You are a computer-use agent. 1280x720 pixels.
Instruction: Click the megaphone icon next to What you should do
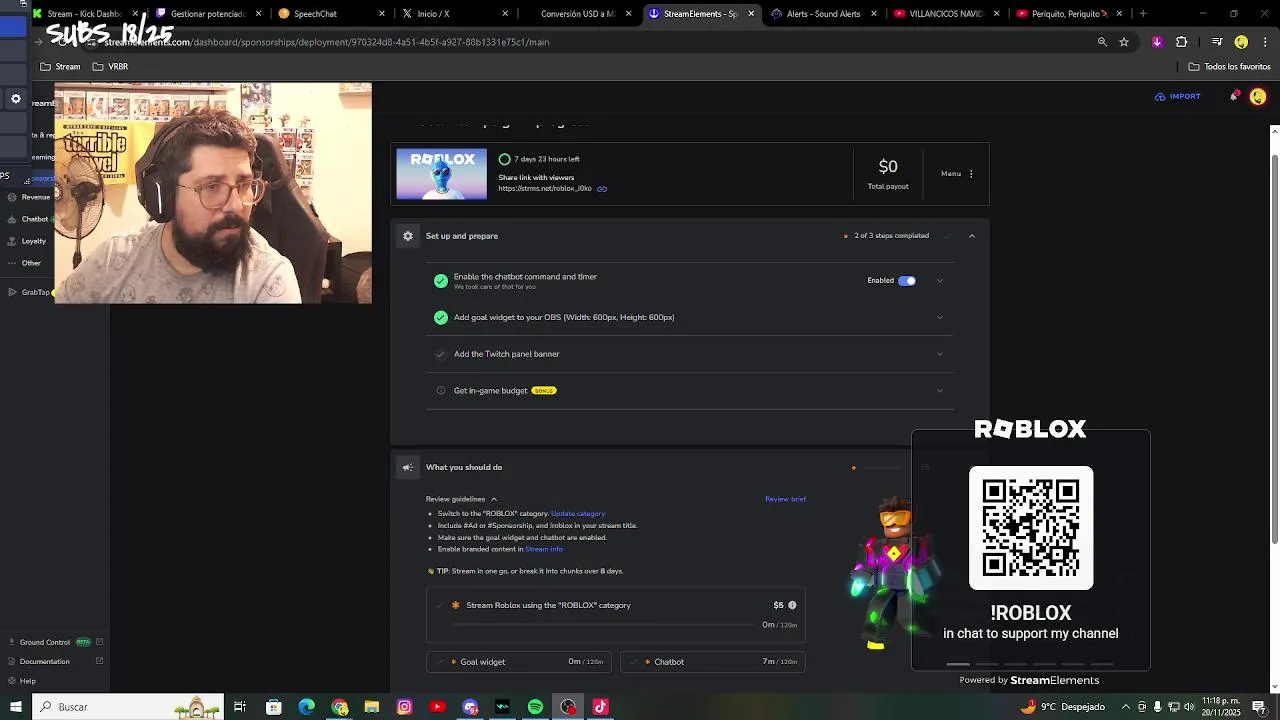pyautogui.click(x=408, y=467)
